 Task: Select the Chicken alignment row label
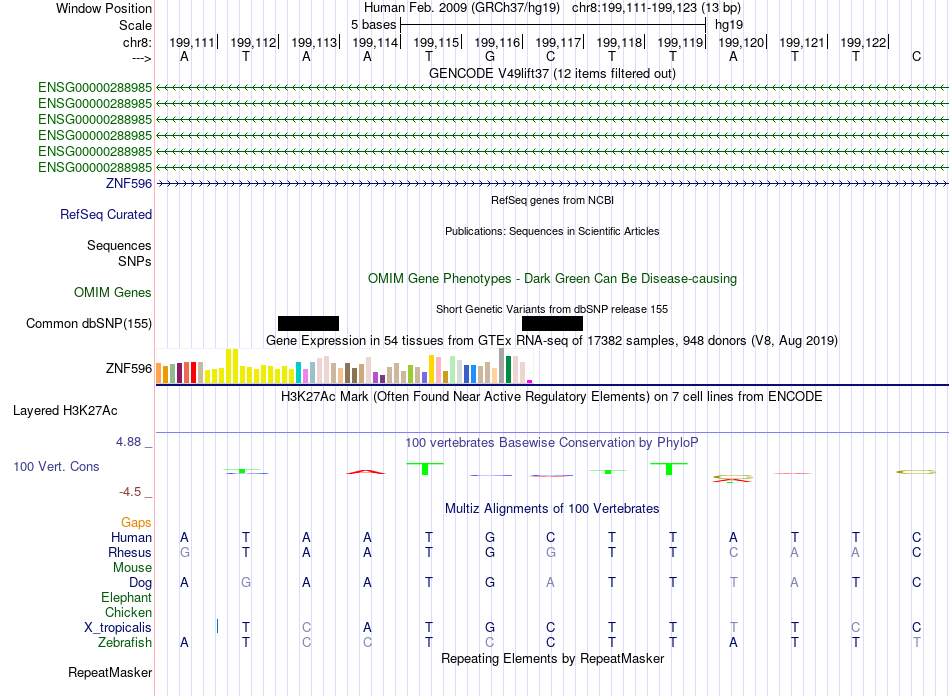click(x=128, y=612)
